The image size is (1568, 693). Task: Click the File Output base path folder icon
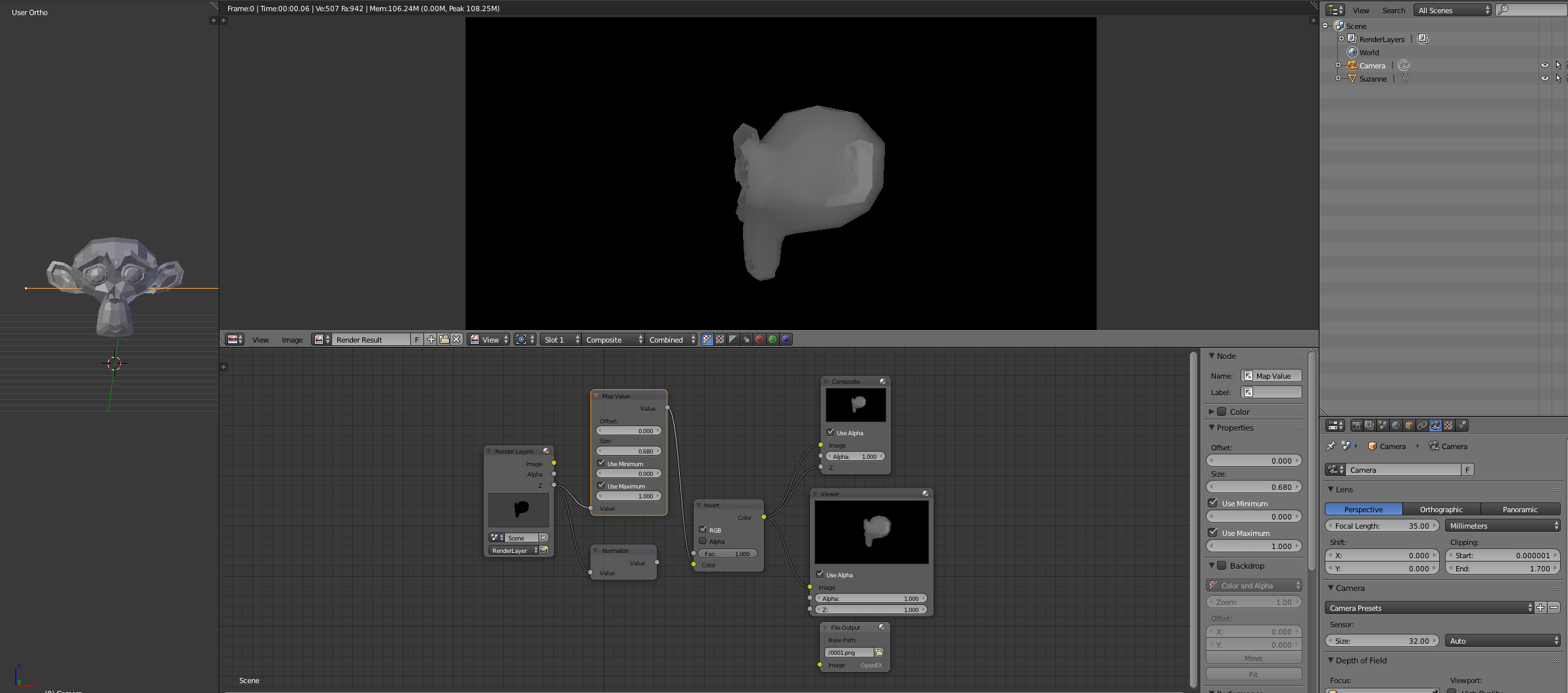point(879,652)
